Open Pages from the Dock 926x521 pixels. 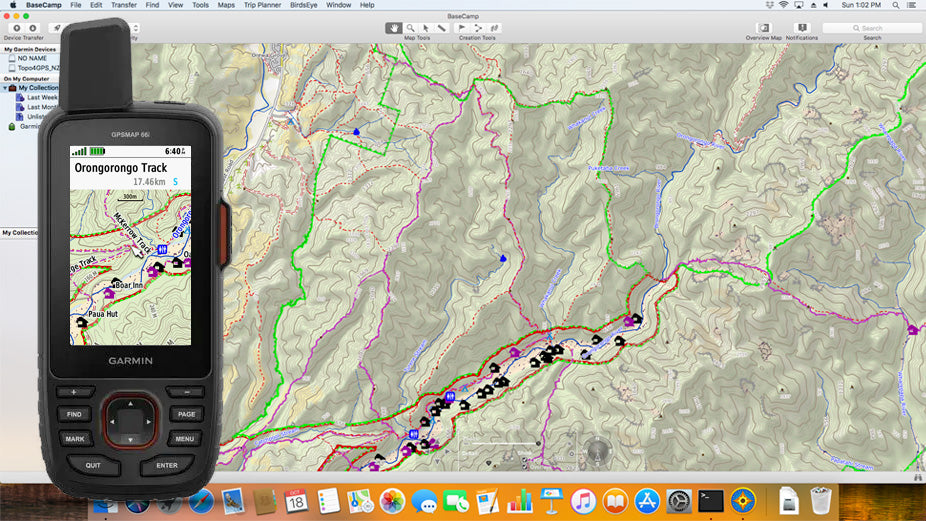[487, 501]
